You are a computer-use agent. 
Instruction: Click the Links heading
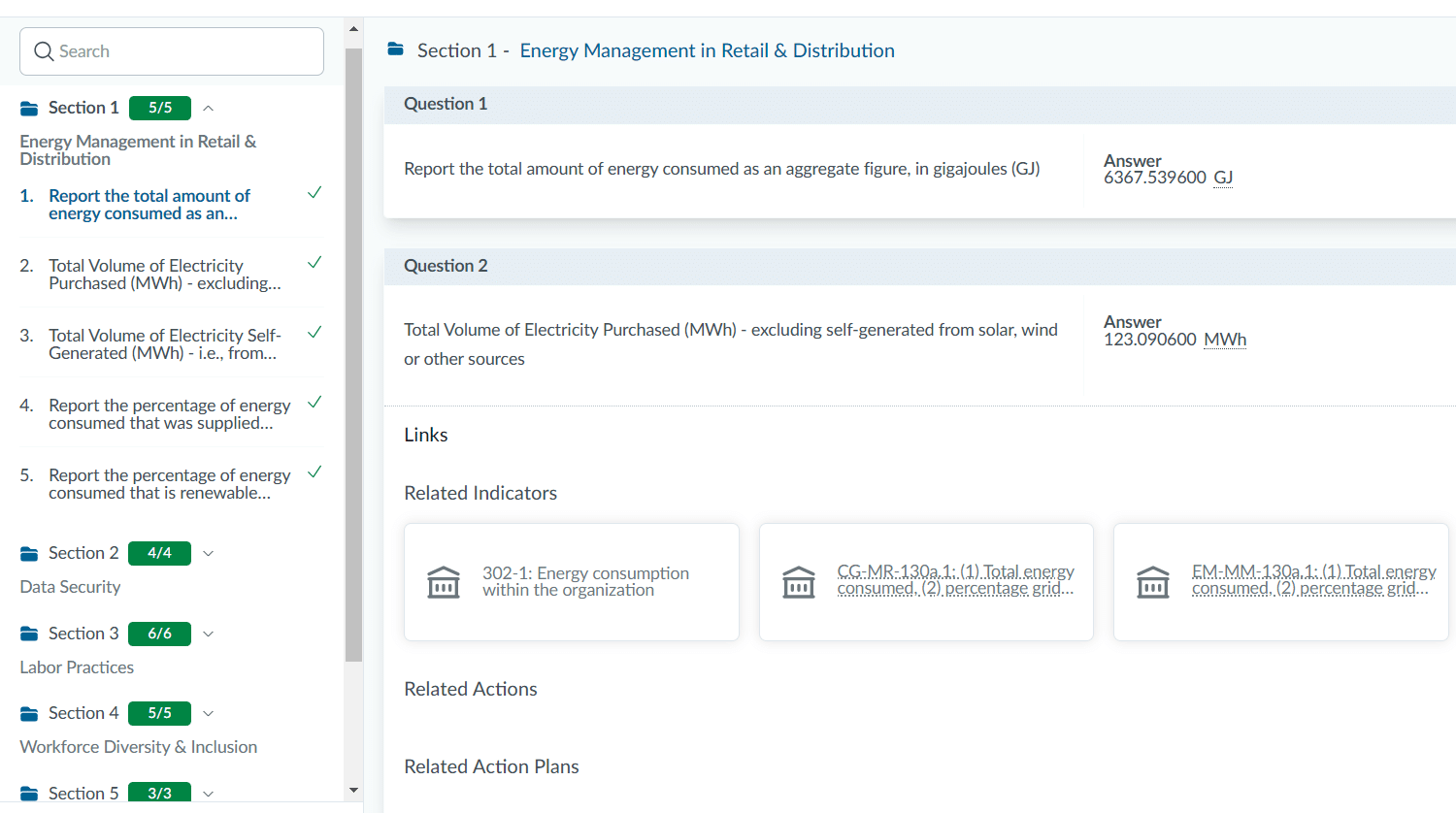point(426,435)
